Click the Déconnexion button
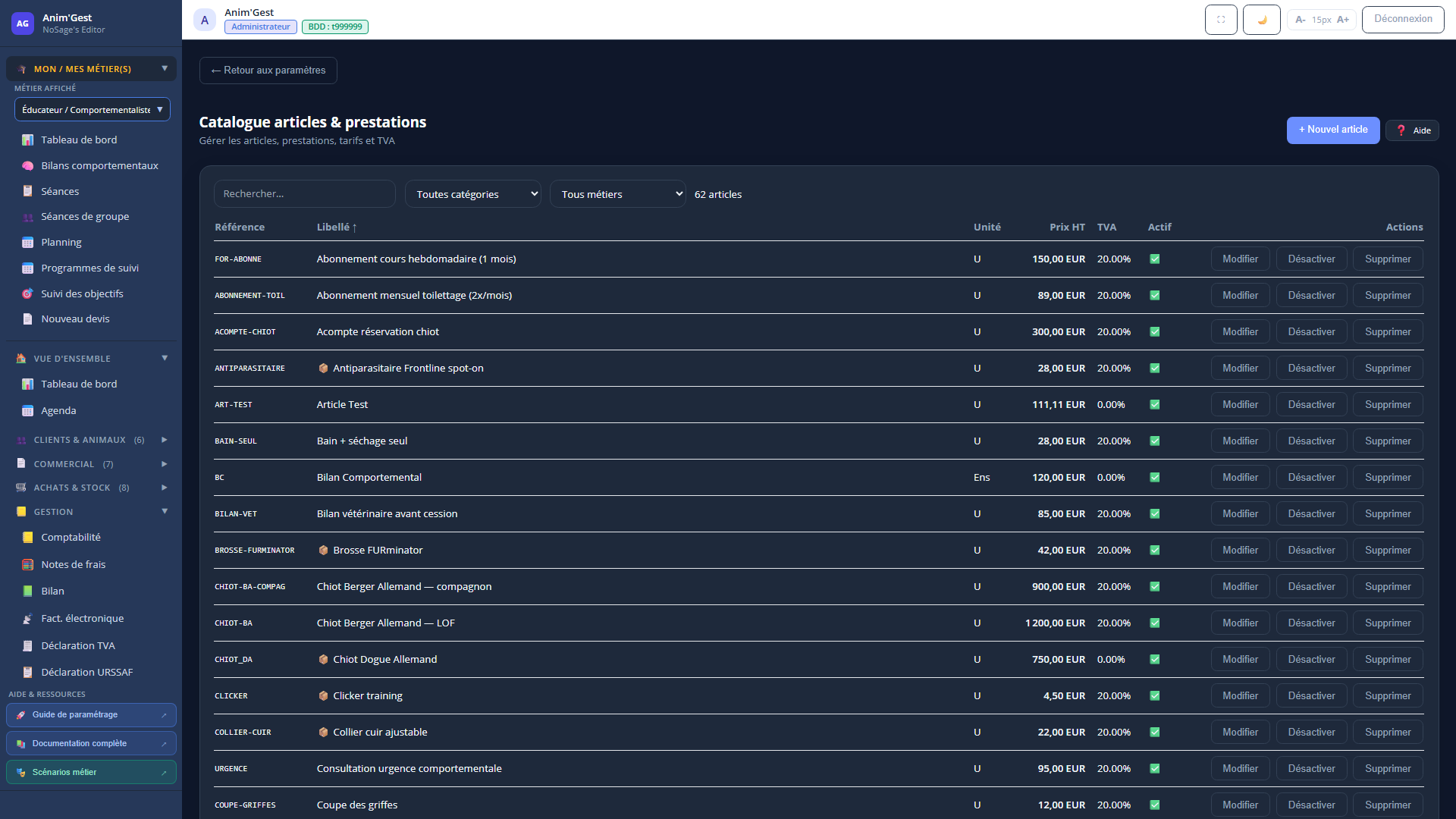The height and width of the screenshot is (819, 1456). 1403,19
